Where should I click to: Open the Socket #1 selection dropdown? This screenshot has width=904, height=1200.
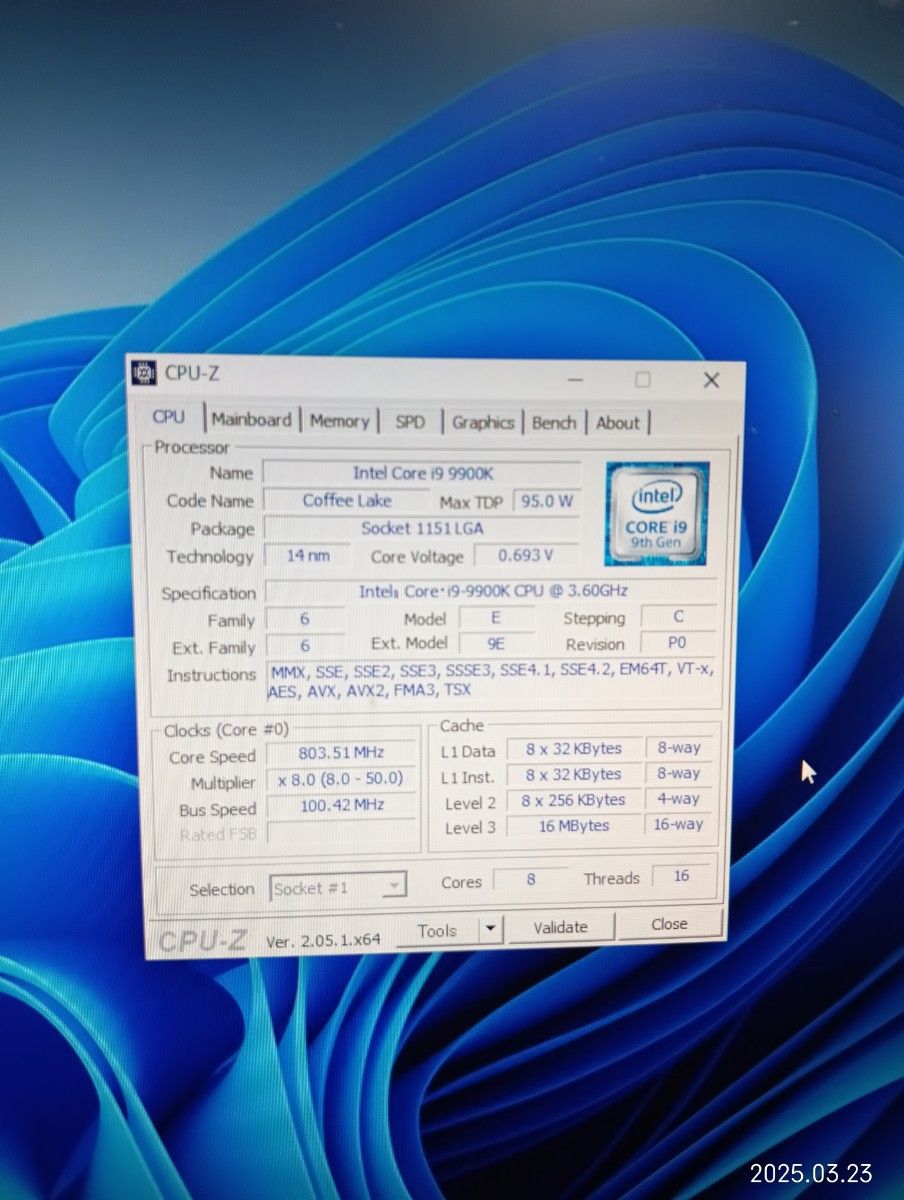coord(338,887)
